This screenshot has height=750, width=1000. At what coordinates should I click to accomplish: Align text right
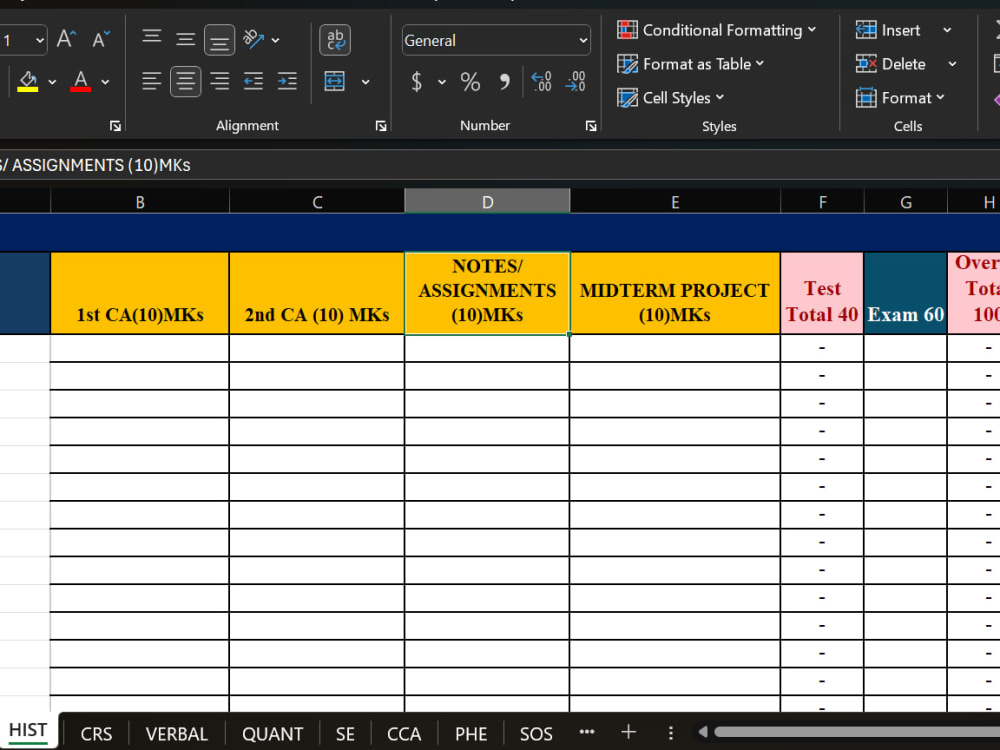219,81
